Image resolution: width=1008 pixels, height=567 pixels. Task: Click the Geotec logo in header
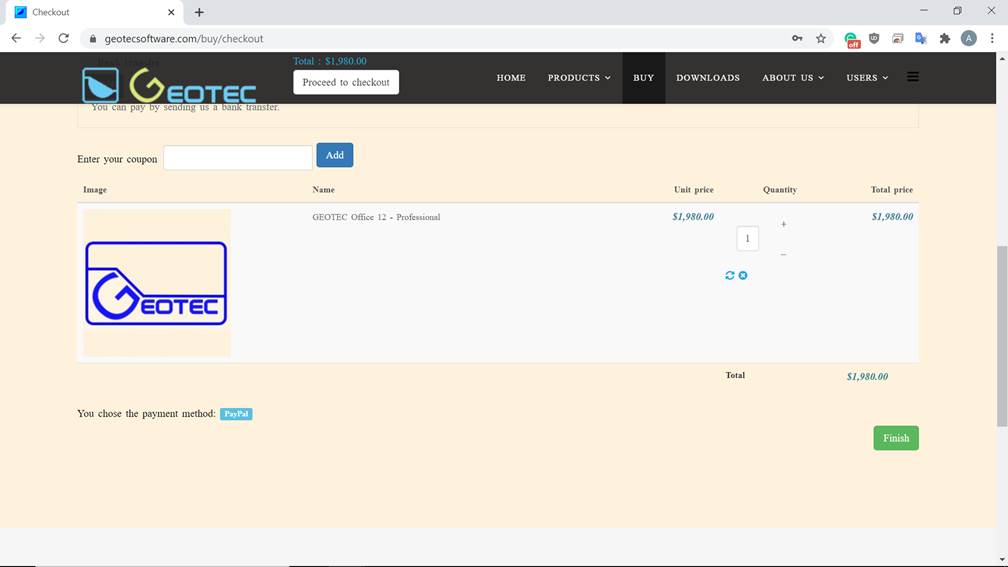coord(169,85)
